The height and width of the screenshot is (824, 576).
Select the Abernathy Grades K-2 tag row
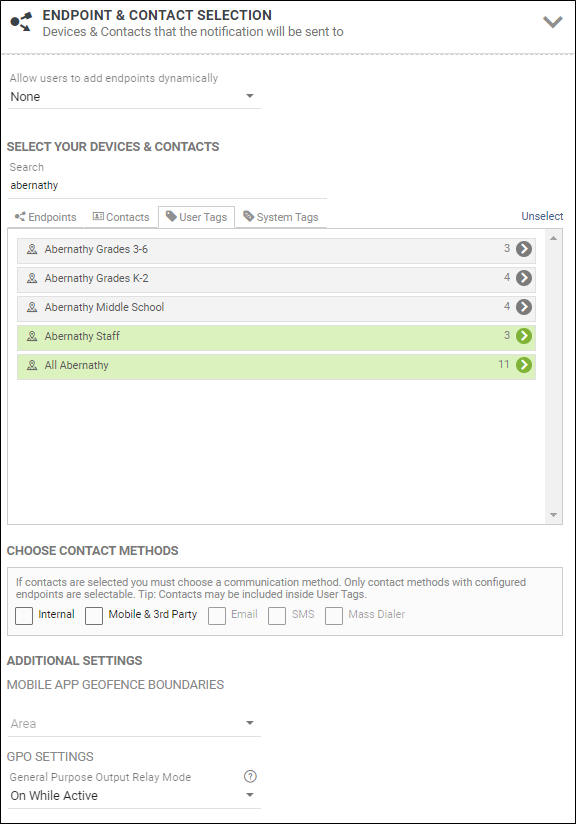(276, 278)
